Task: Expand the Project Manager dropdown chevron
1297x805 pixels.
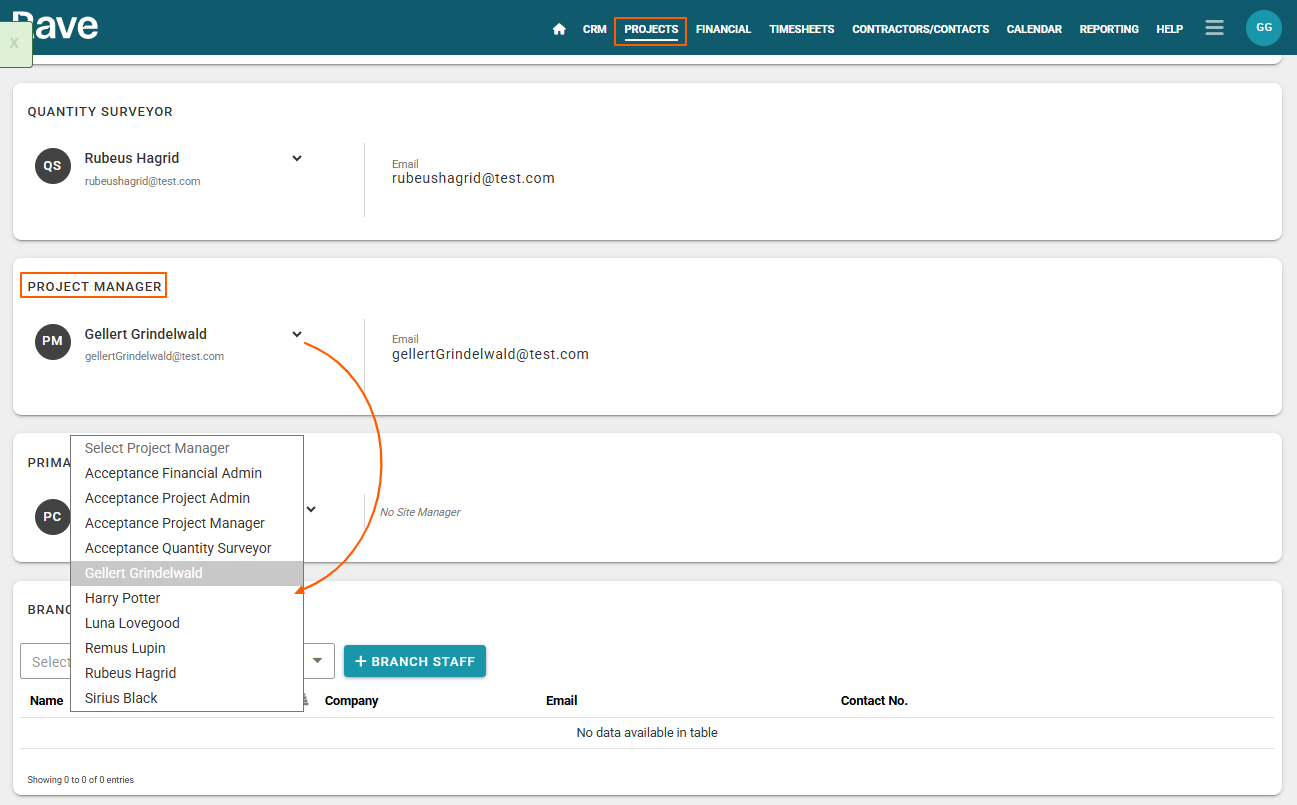Action: click(297, 334)
